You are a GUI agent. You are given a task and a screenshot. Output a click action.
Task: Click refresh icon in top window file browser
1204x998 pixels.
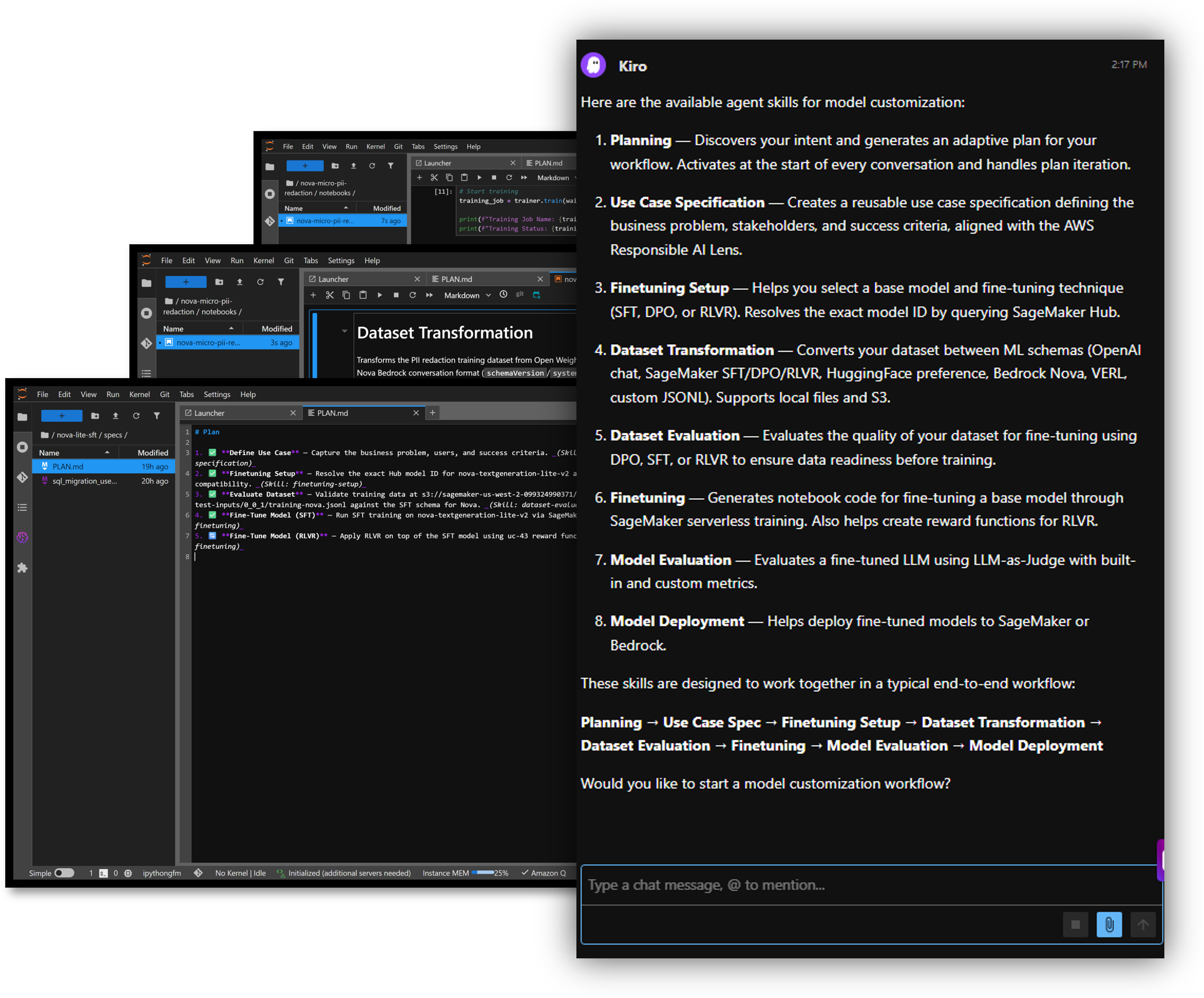[372, 165]
